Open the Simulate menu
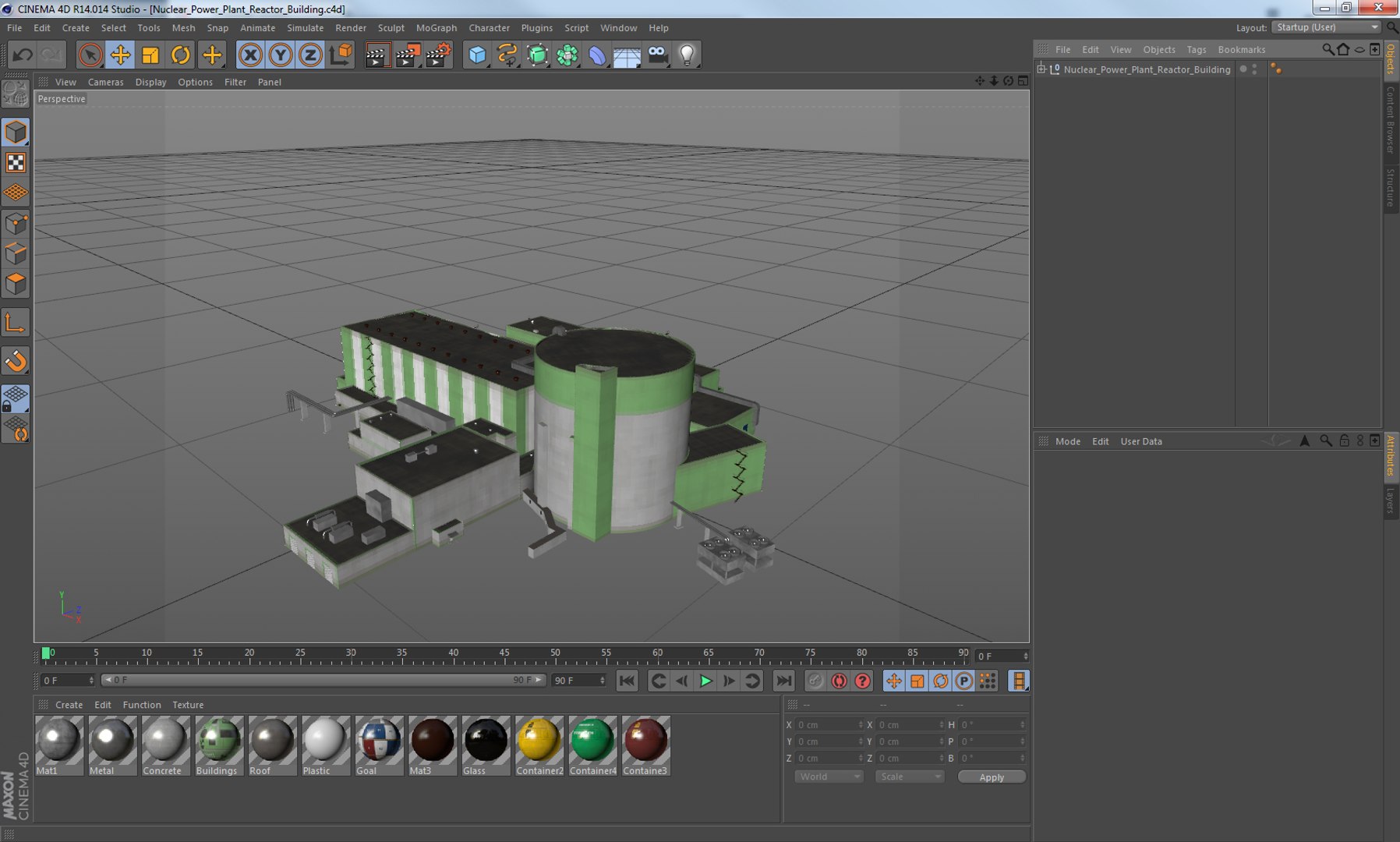The height and width of the screenshot is (842, 1400). (x=306, y=28)
